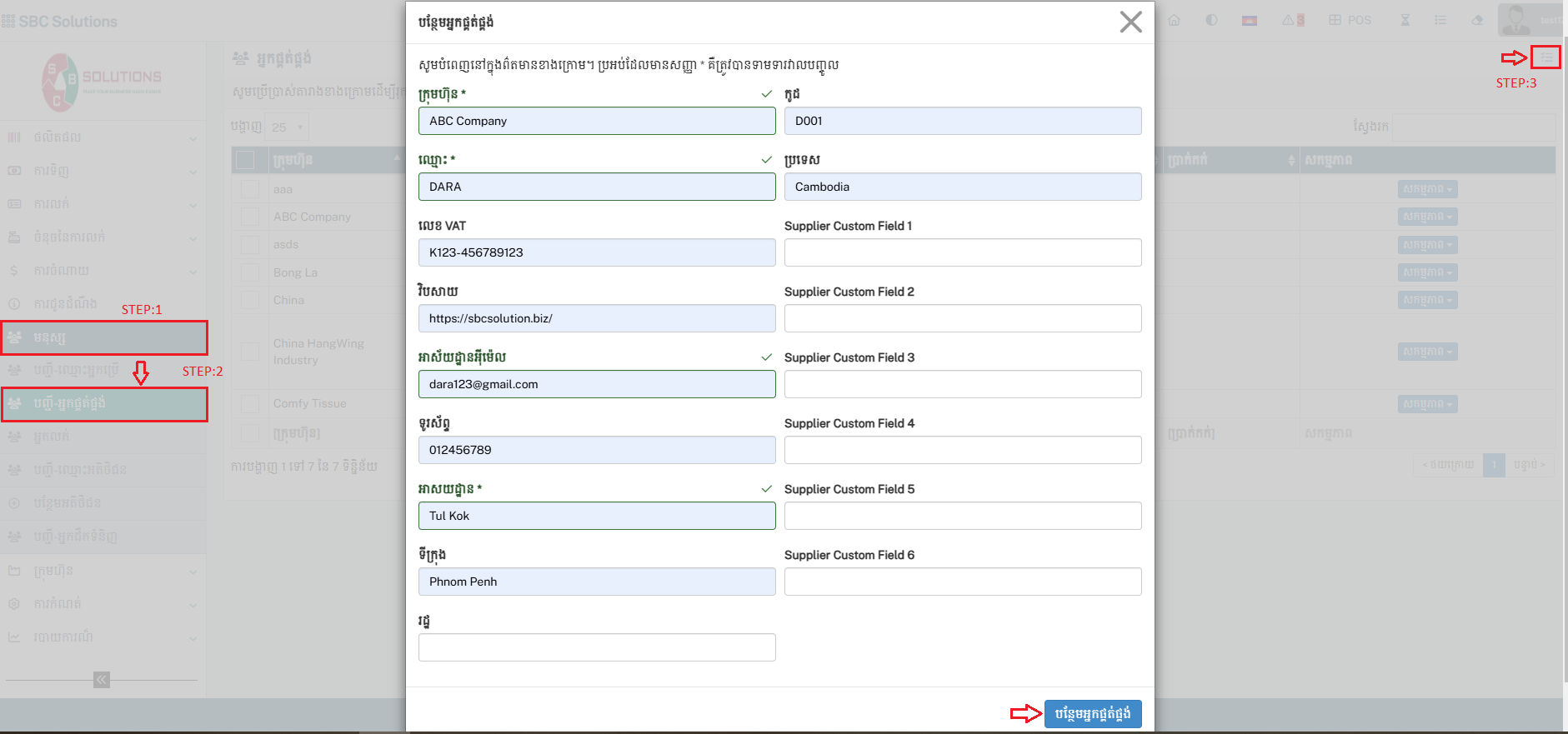Open the POS button in header
The height and width of the screenshot is (734, 1568).
tap(1350, 20)
